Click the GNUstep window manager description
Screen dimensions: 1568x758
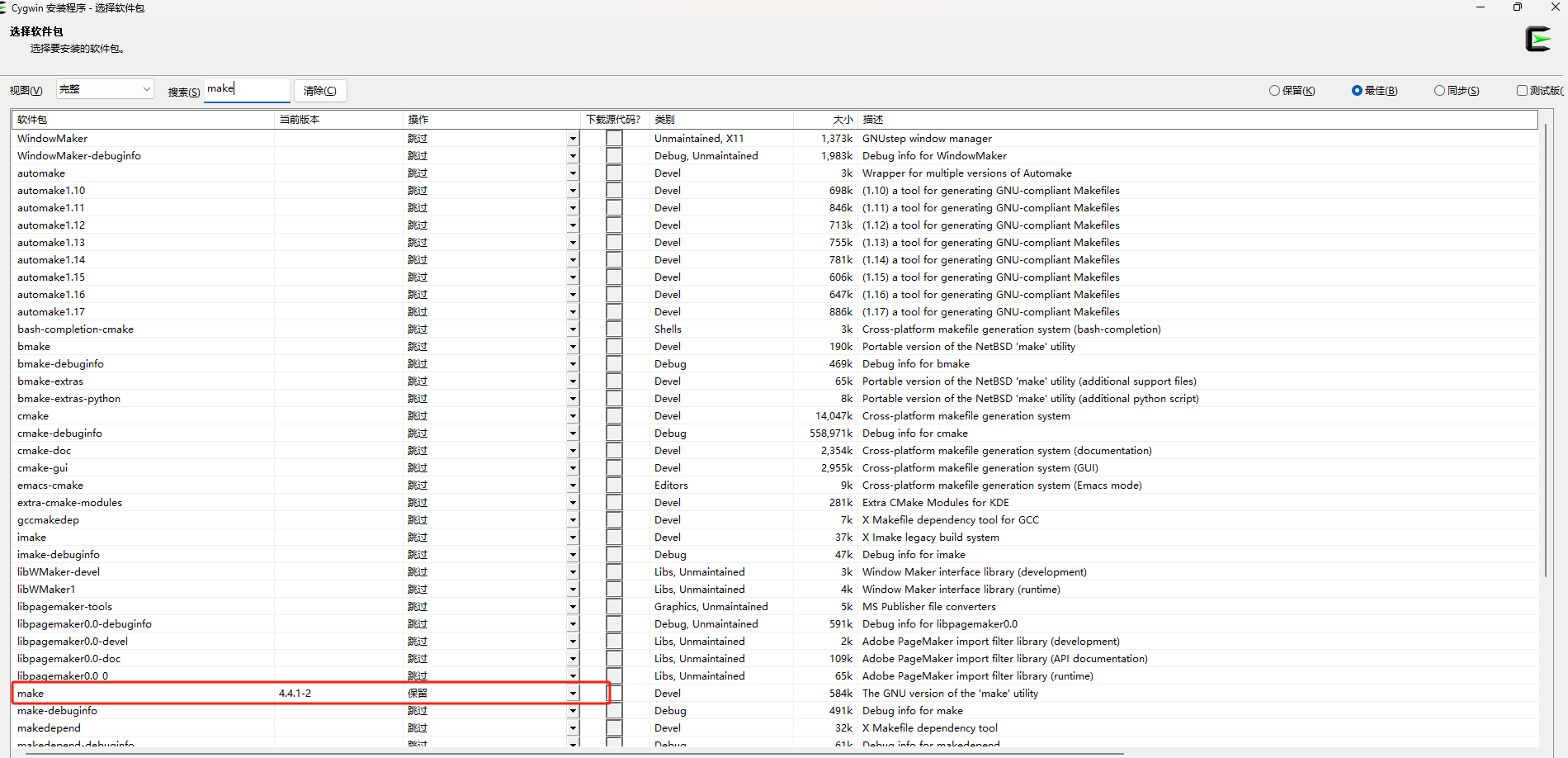927,138
